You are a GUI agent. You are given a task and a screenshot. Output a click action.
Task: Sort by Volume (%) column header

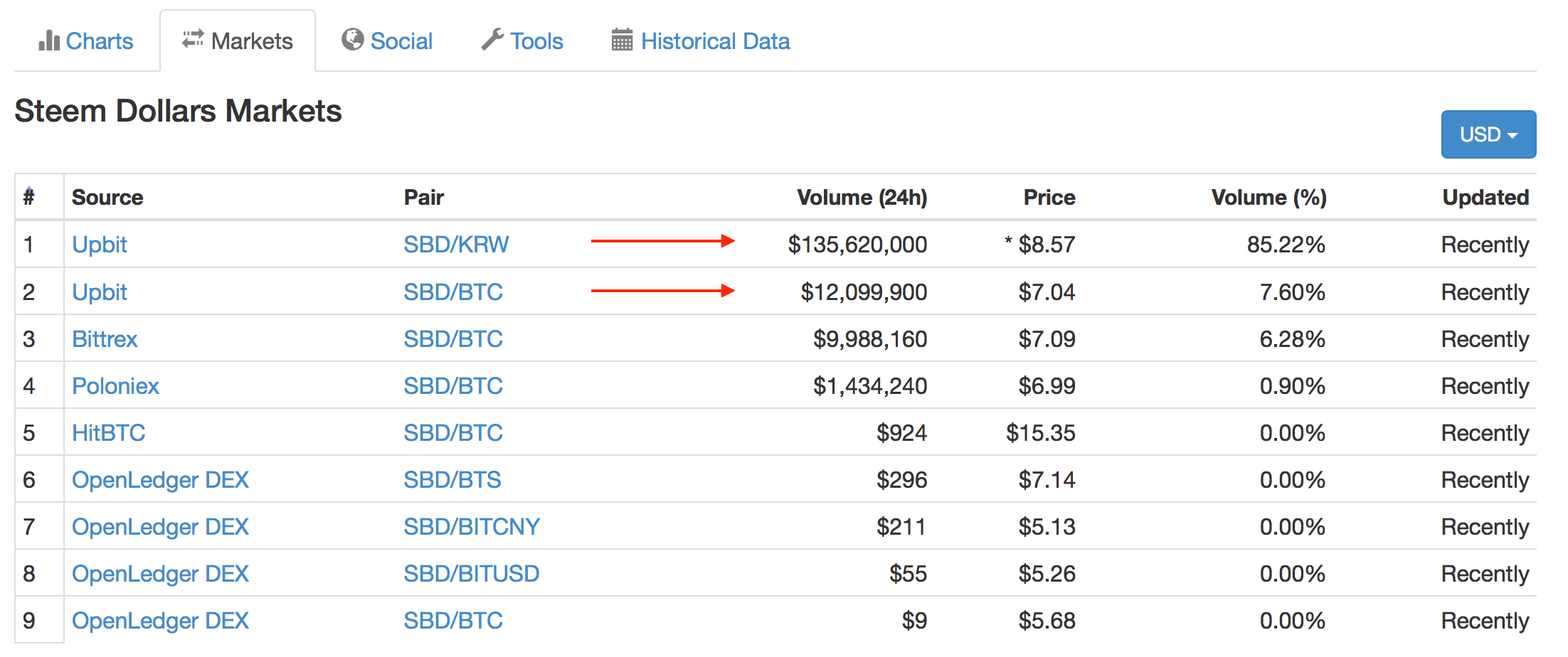click(1269, 197)
